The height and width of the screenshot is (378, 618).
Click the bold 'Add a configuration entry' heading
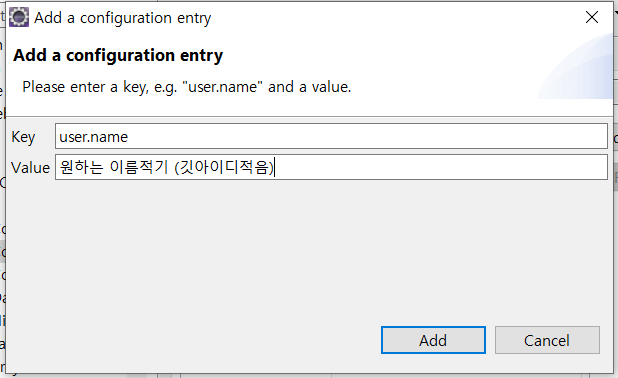[x=118, y=55]
